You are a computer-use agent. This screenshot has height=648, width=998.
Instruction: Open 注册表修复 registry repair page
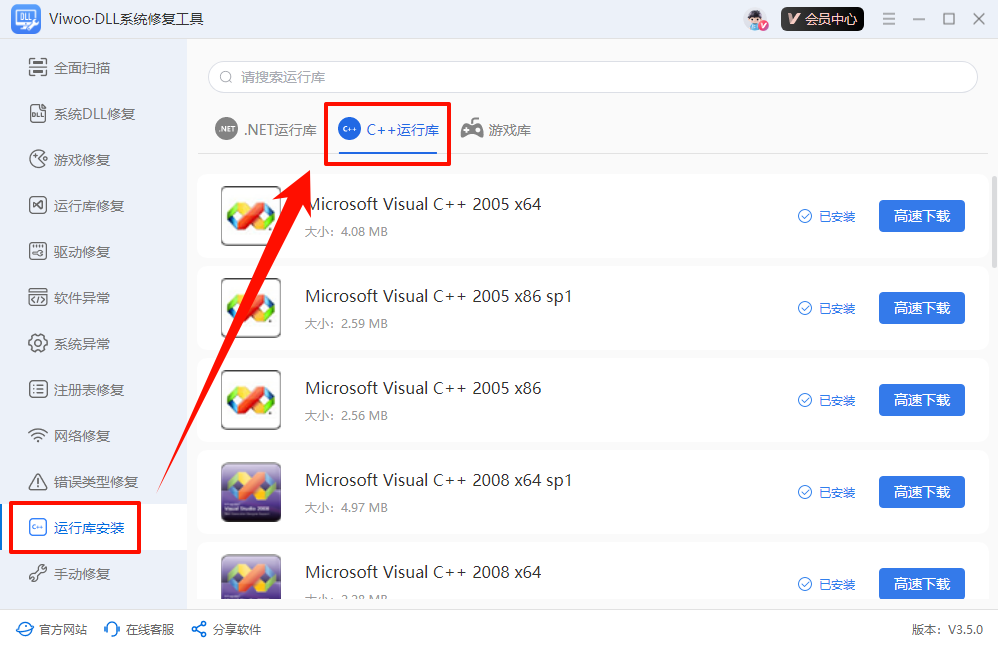[88, 390]
